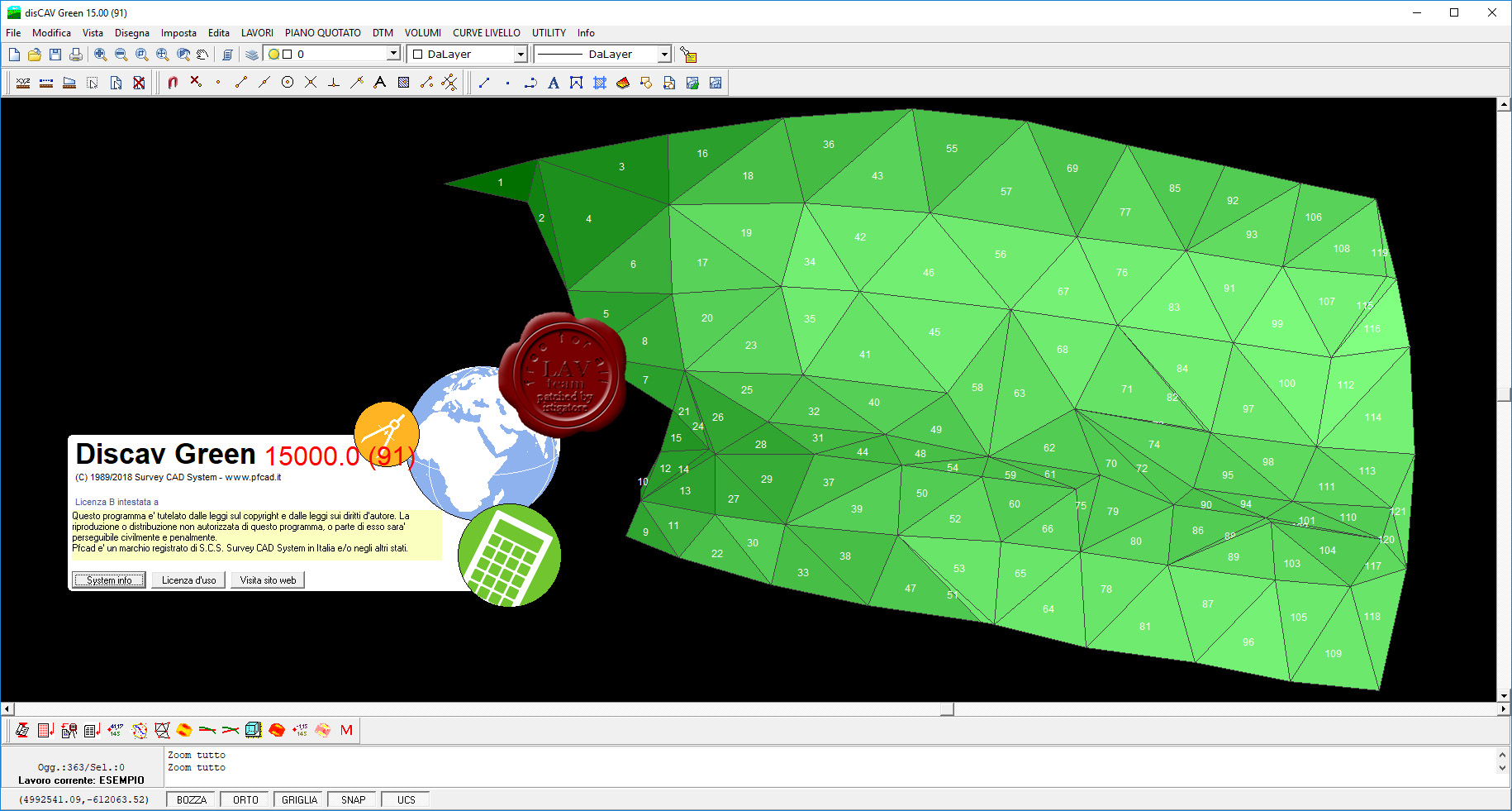This screenshot has height=811, width=1512.
Task: Toggle UCS in status bar
Action: click(406, 799)
